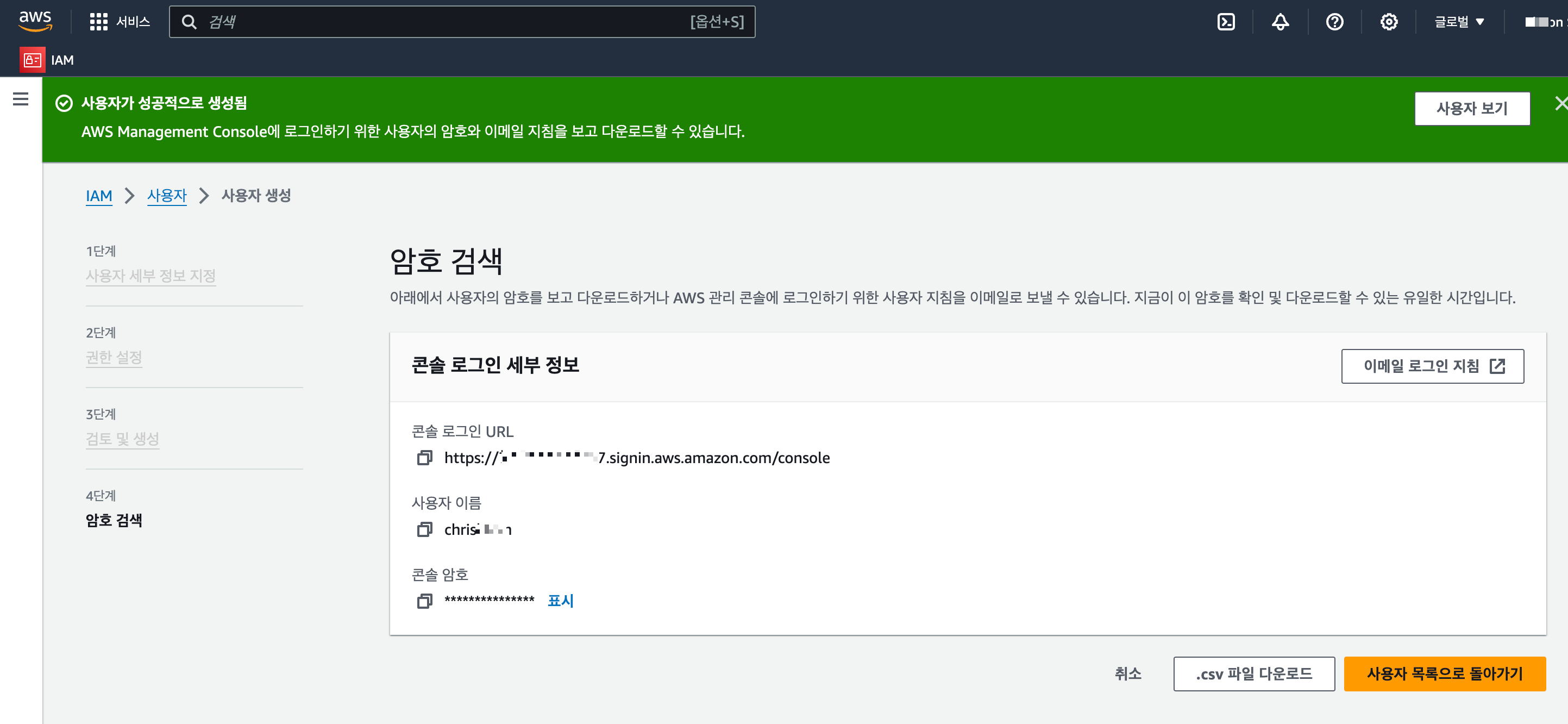Copy the console sign-in URL

[424, 458]
